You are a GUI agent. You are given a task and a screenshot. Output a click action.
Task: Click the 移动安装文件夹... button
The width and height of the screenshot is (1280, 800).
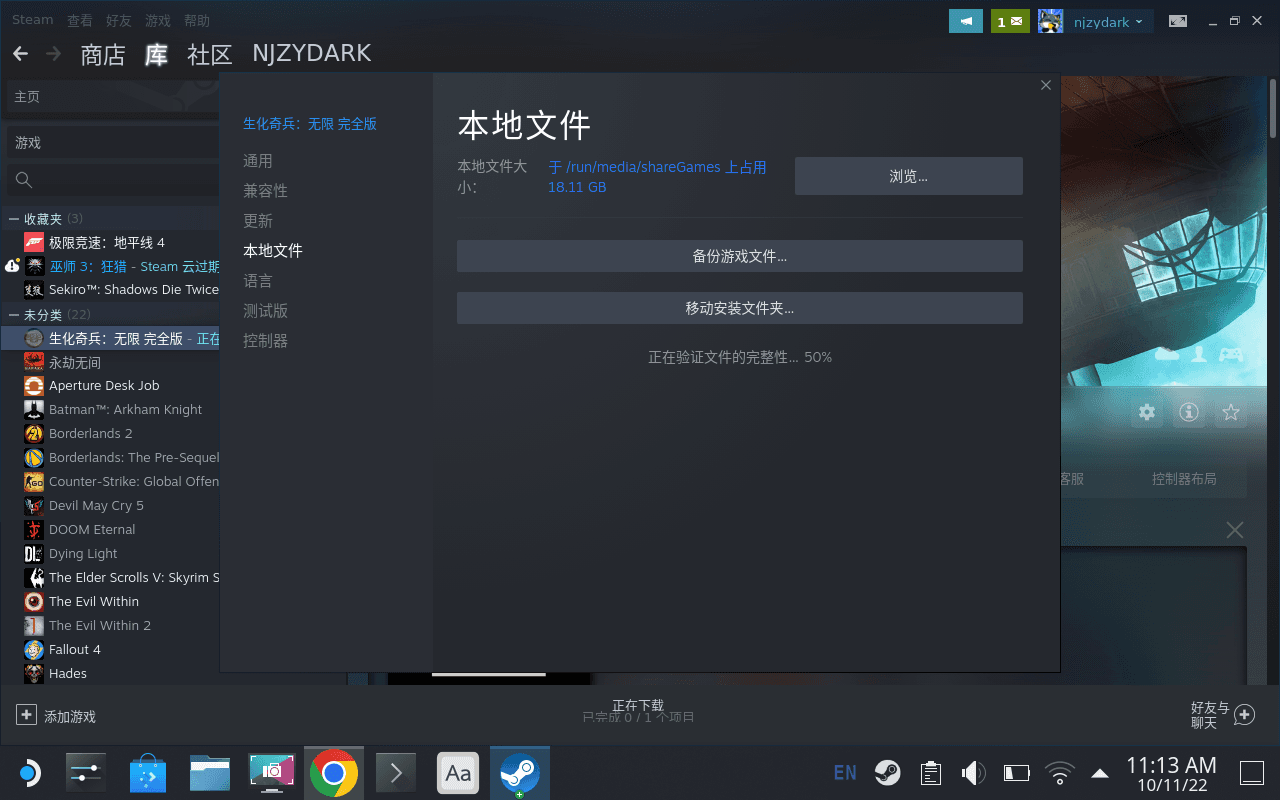coord(740,308)
